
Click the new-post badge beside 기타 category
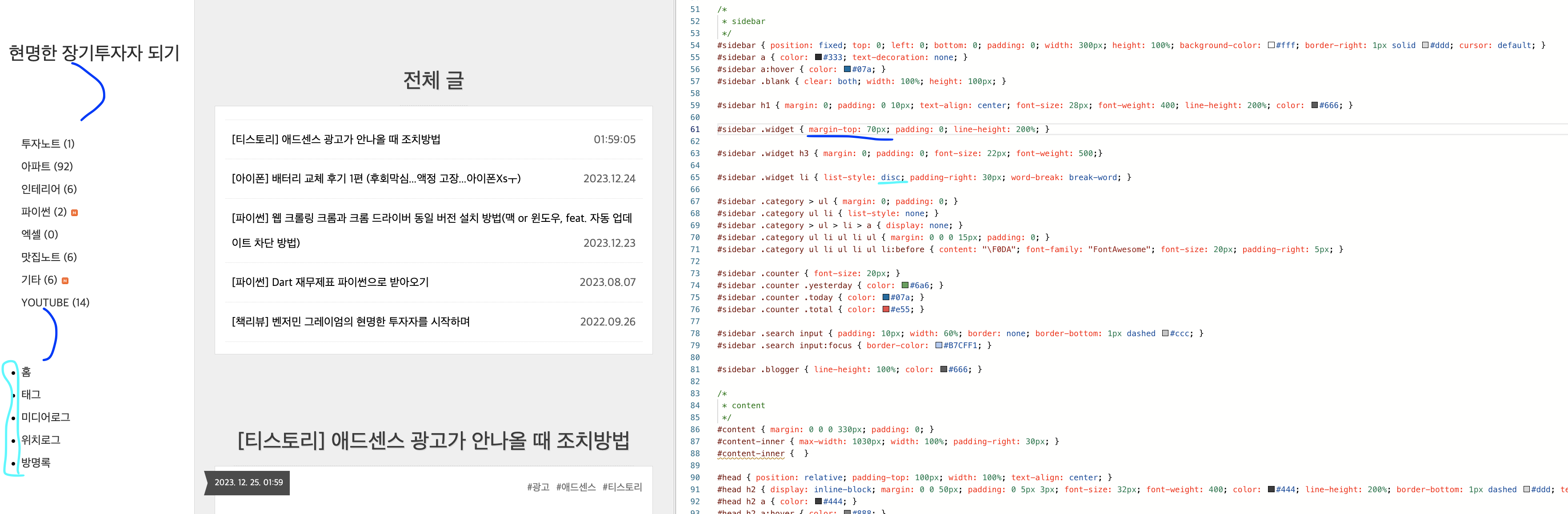[x=65, y=281]
